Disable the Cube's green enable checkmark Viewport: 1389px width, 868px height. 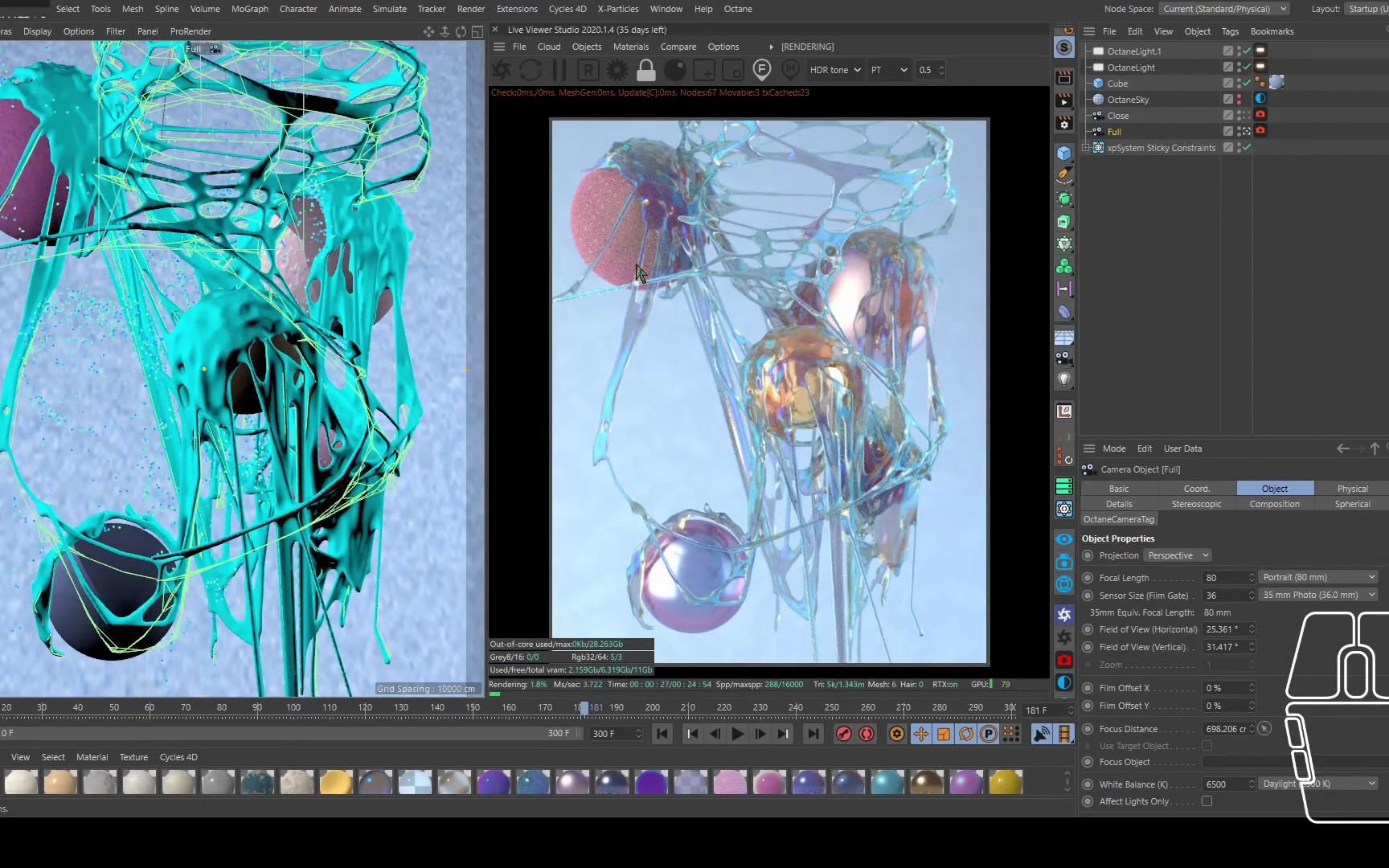[x=1248, y=82]
